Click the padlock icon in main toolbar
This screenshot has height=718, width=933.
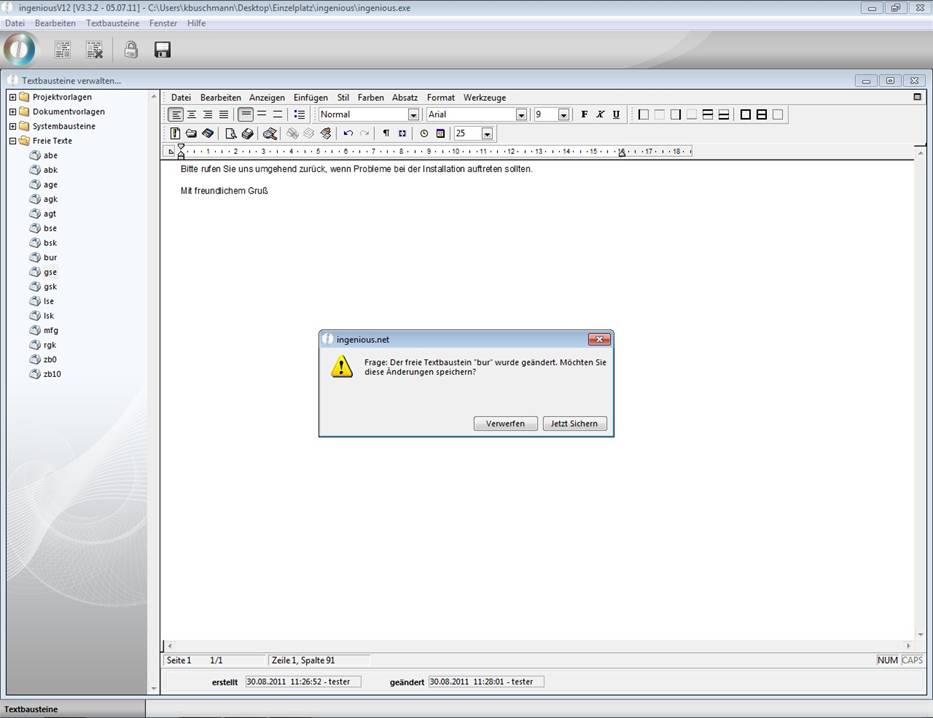pyautogui.click(x=131, y=50)
